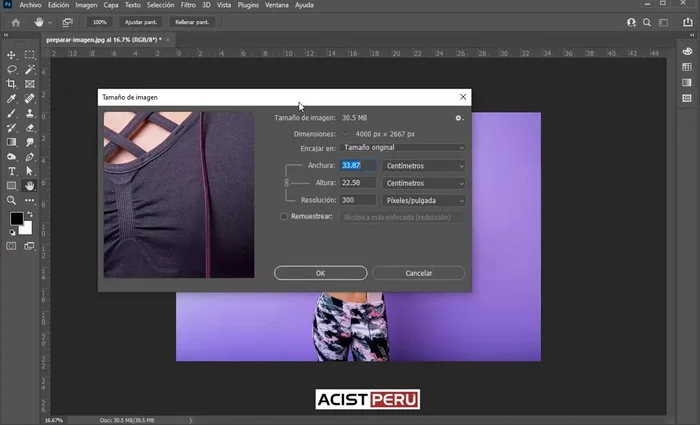
Task: Toggle scroll all windows in options bar
Action: tap(67, 22)
